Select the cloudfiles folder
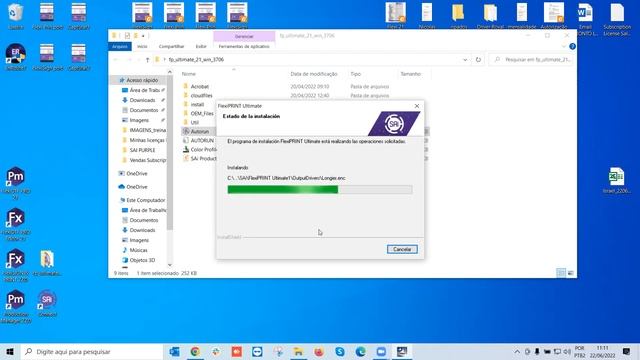This screenshot has height=360, width=640. 201,96
